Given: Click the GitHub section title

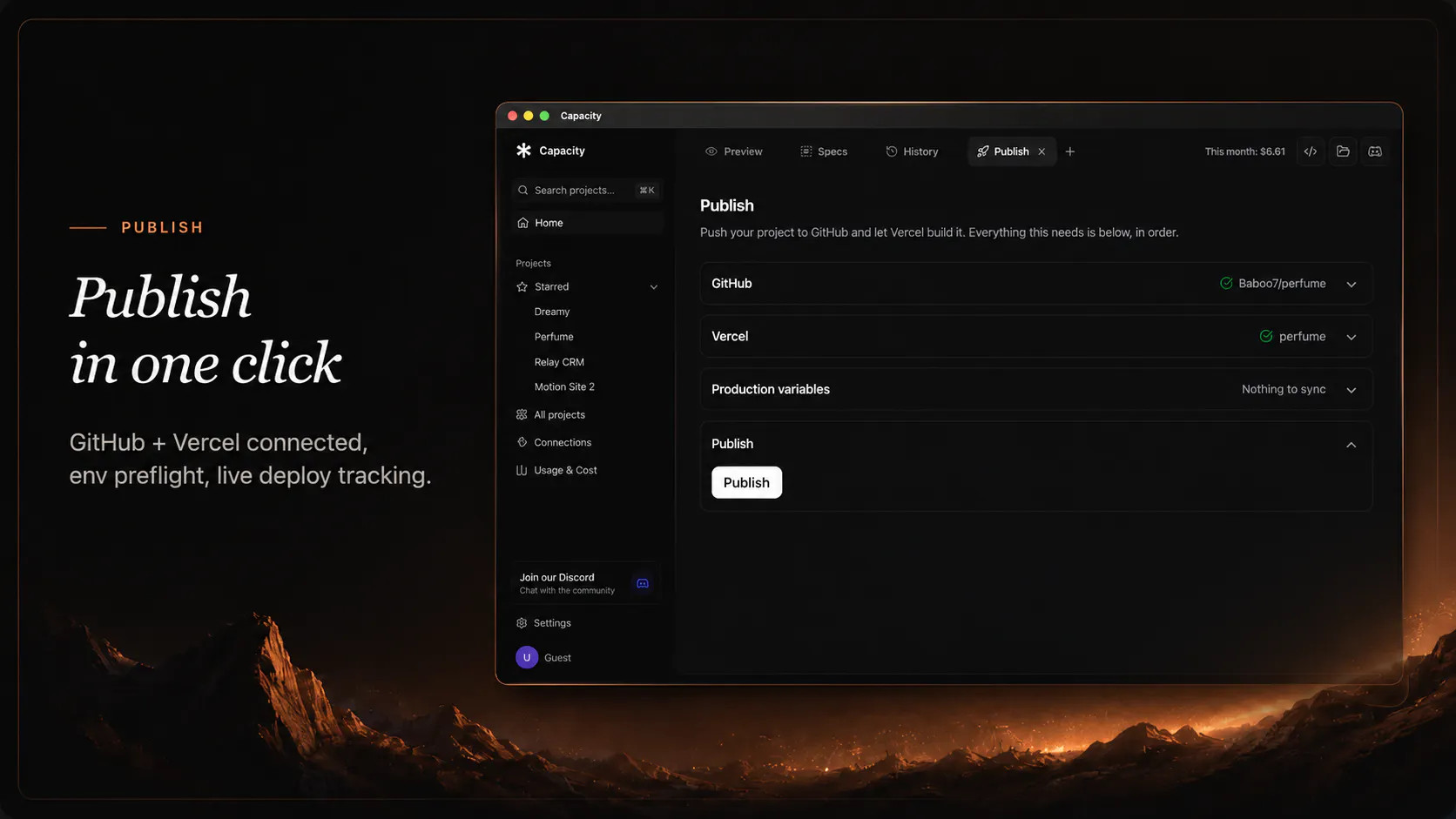Looking at the screenshot, I should click(731, 283).
